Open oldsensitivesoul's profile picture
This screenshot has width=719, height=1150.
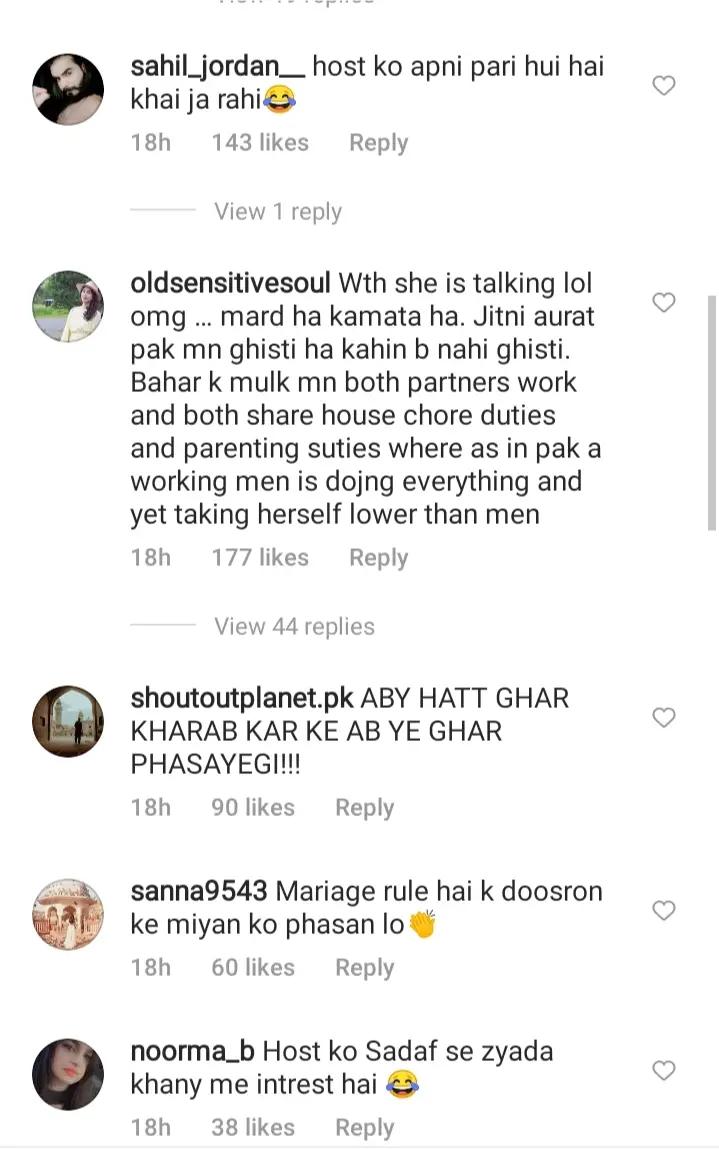click(68, 307)
